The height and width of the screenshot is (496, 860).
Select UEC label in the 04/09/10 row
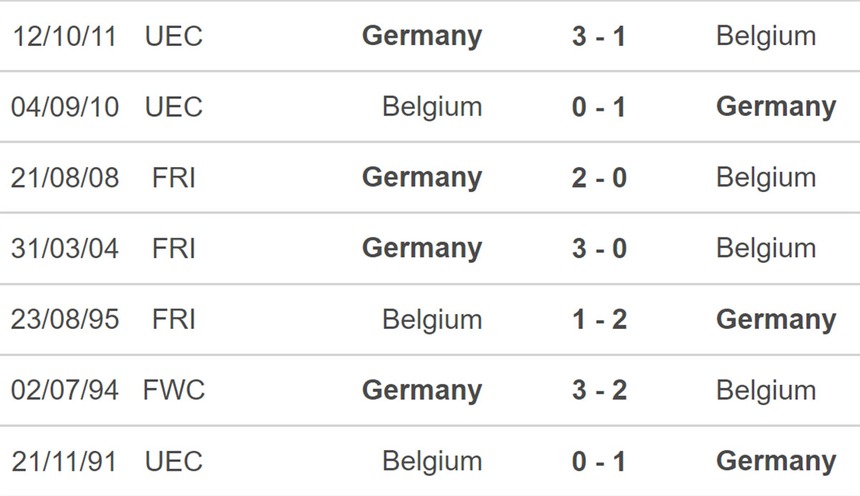point(173,107)
